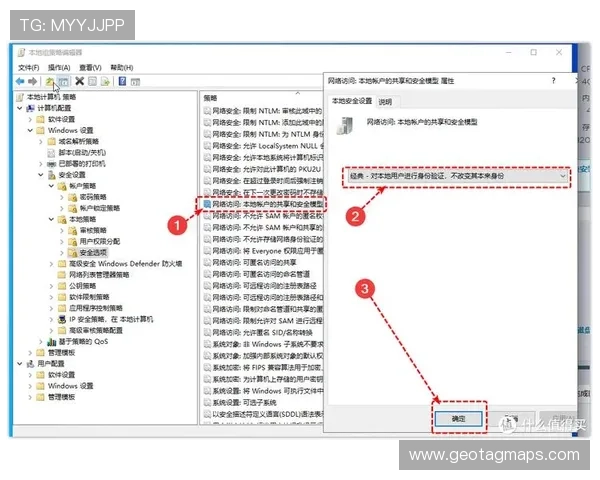
Task: Select the 高级审核策略配置 tree item
Action: (x=96, y=331)
